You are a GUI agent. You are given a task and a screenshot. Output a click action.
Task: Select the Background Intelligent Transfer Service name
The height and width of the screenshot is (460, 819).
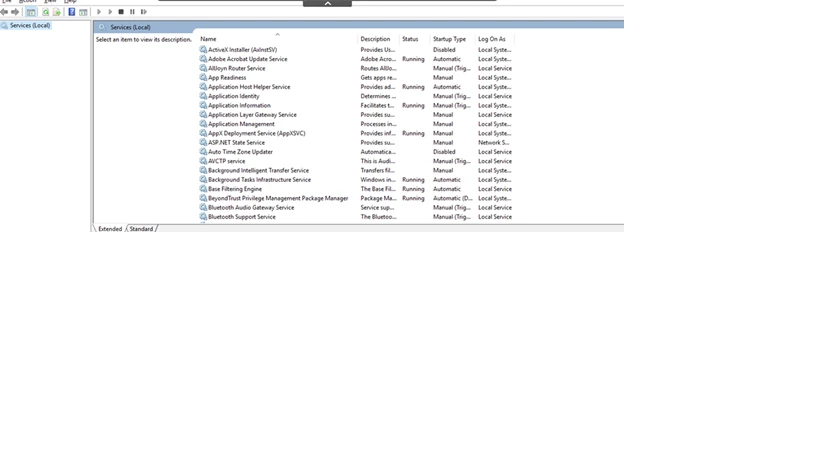259,170
